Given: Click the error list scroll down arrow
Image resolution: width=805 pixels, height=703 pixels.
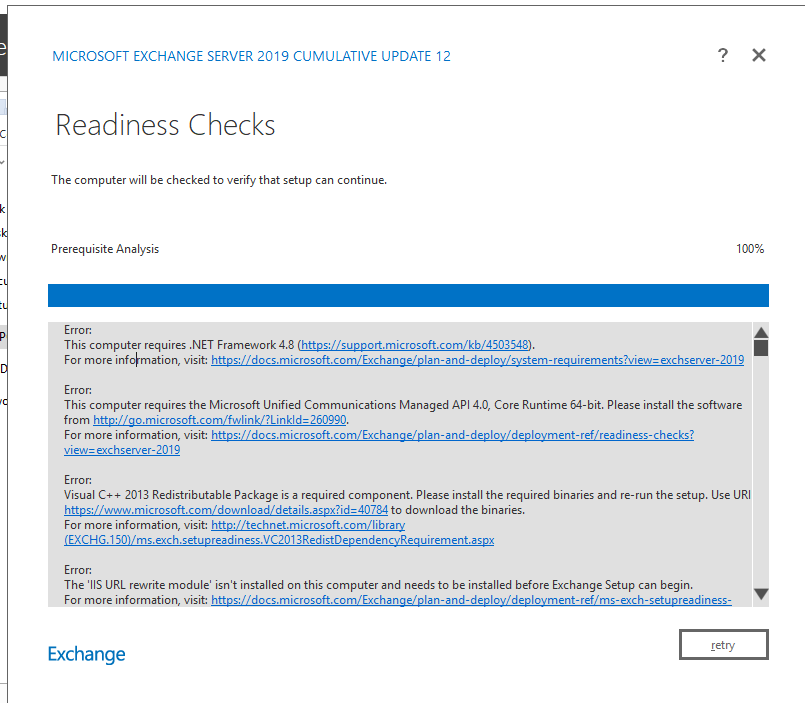Looking at the screenshot, I should click(761, 595).
